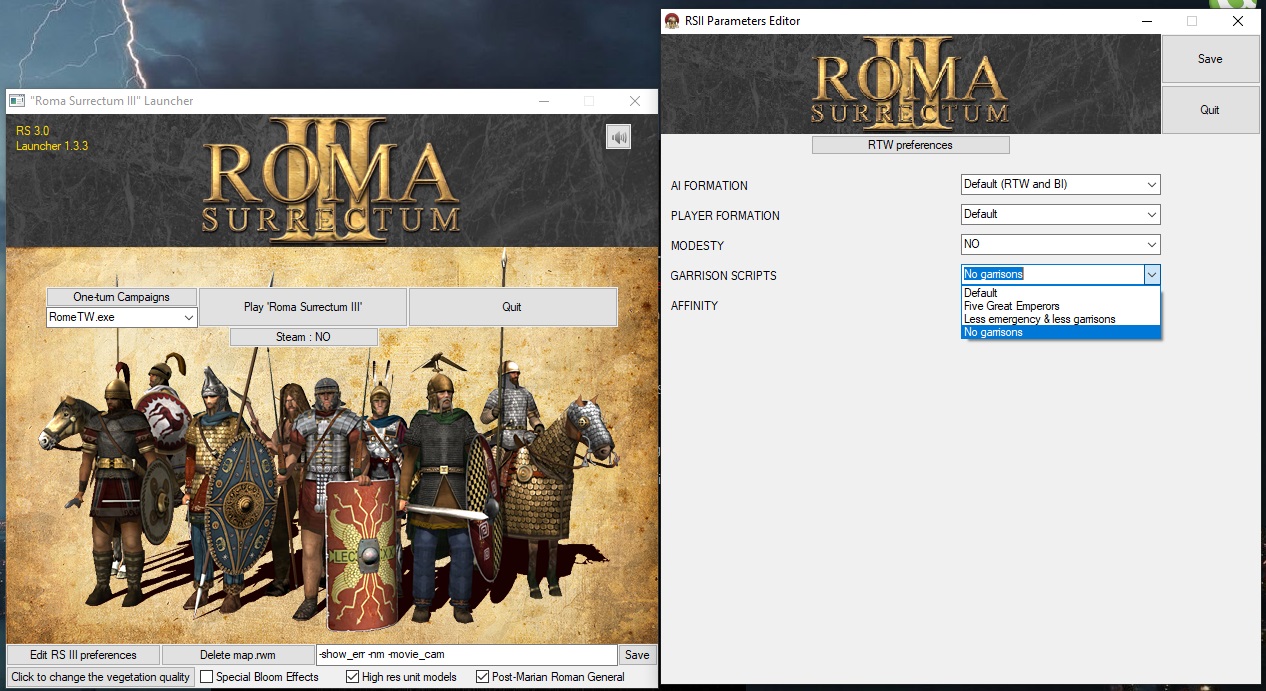This screenshot has width=1266, height=691.
Task: Pick 'Less emergency & less garrisons' option
Action: 1060,319
